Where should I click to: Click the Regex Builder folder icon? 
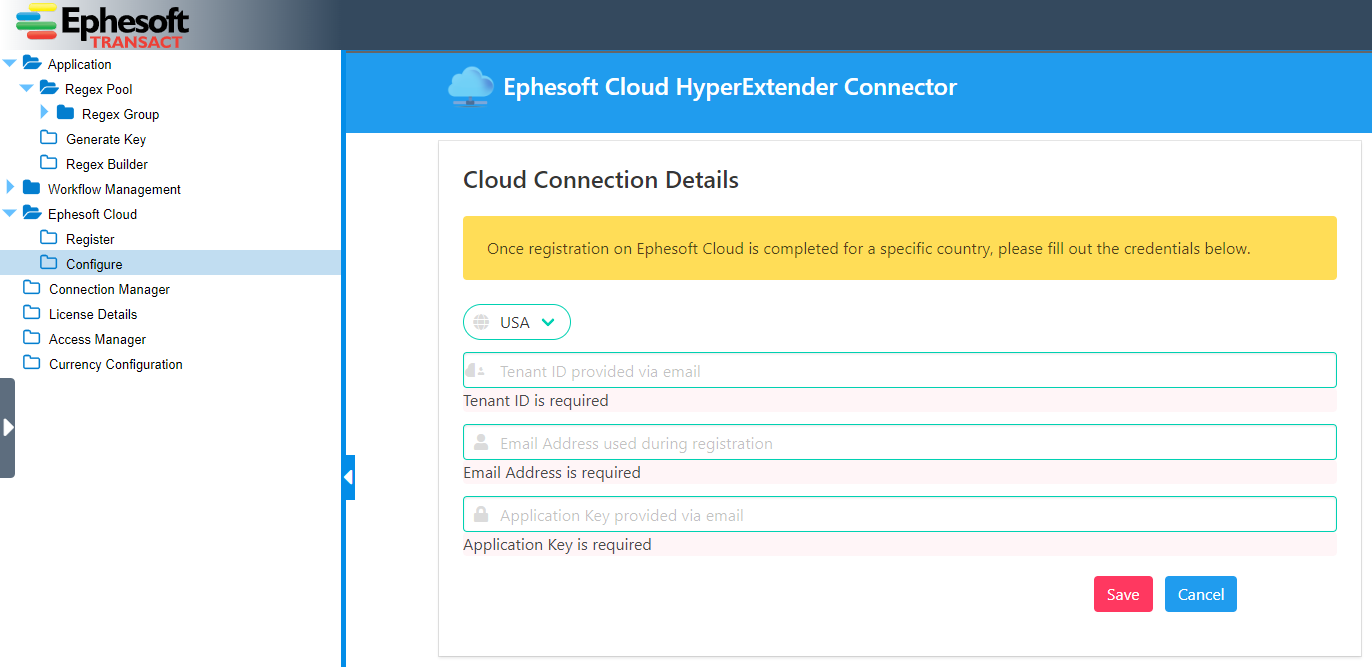pos(49,163)
